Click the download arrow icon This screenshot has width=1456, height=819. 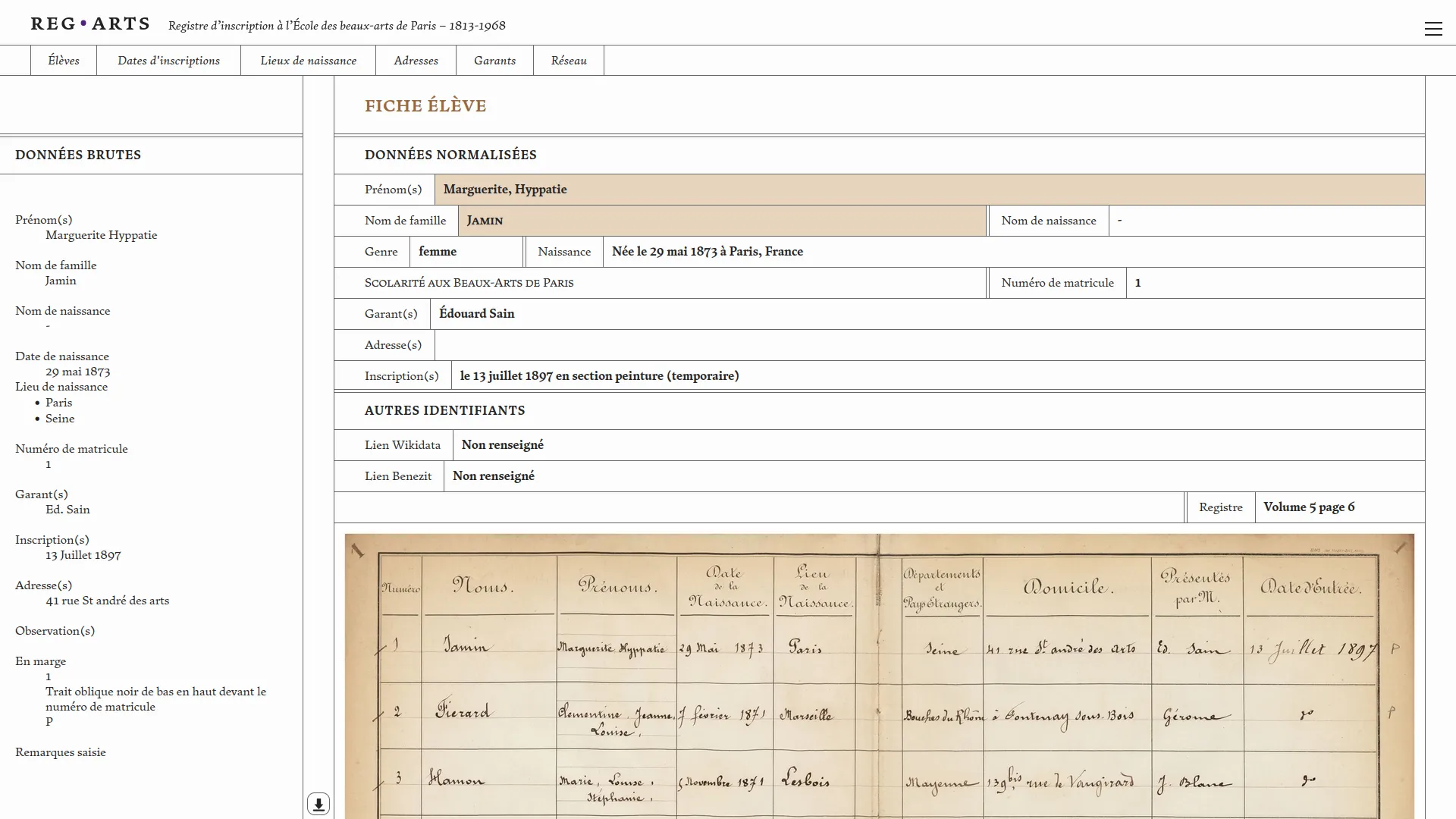coord(318,804)
